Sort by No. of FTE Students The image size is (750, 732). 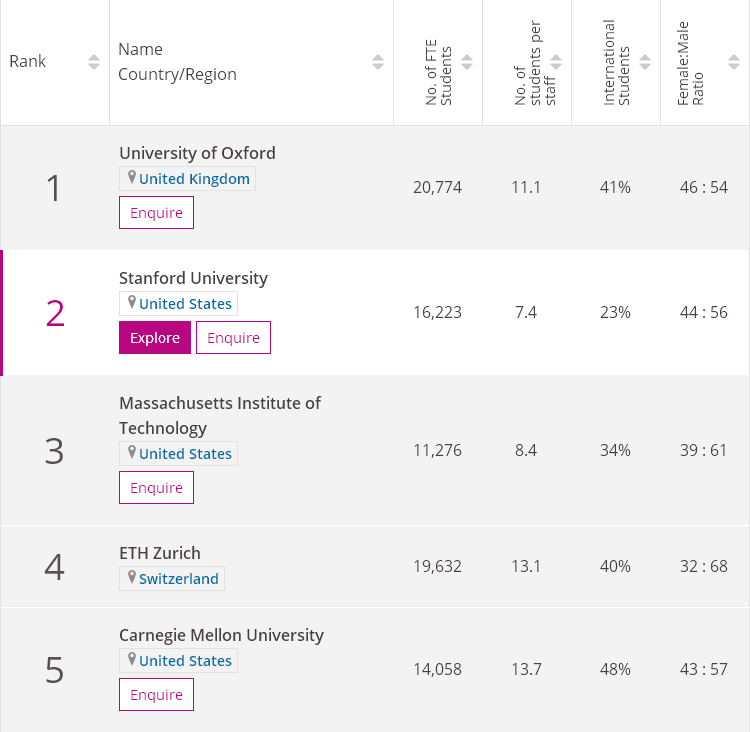(x=467, y=62)
